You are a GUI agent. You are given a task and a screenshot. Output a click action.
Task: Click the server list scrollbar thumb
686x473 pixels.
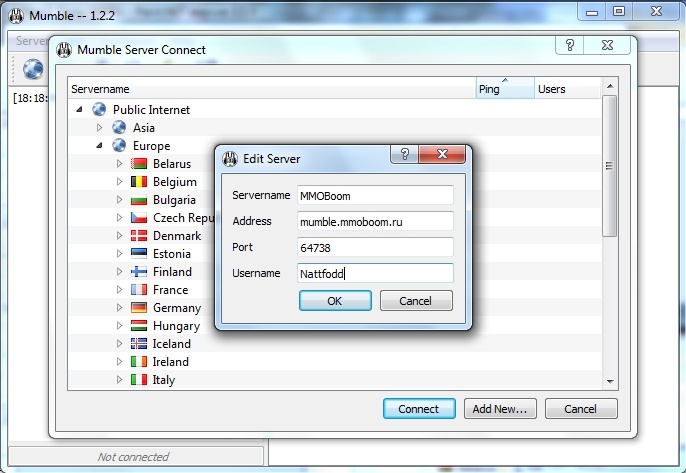609,166
